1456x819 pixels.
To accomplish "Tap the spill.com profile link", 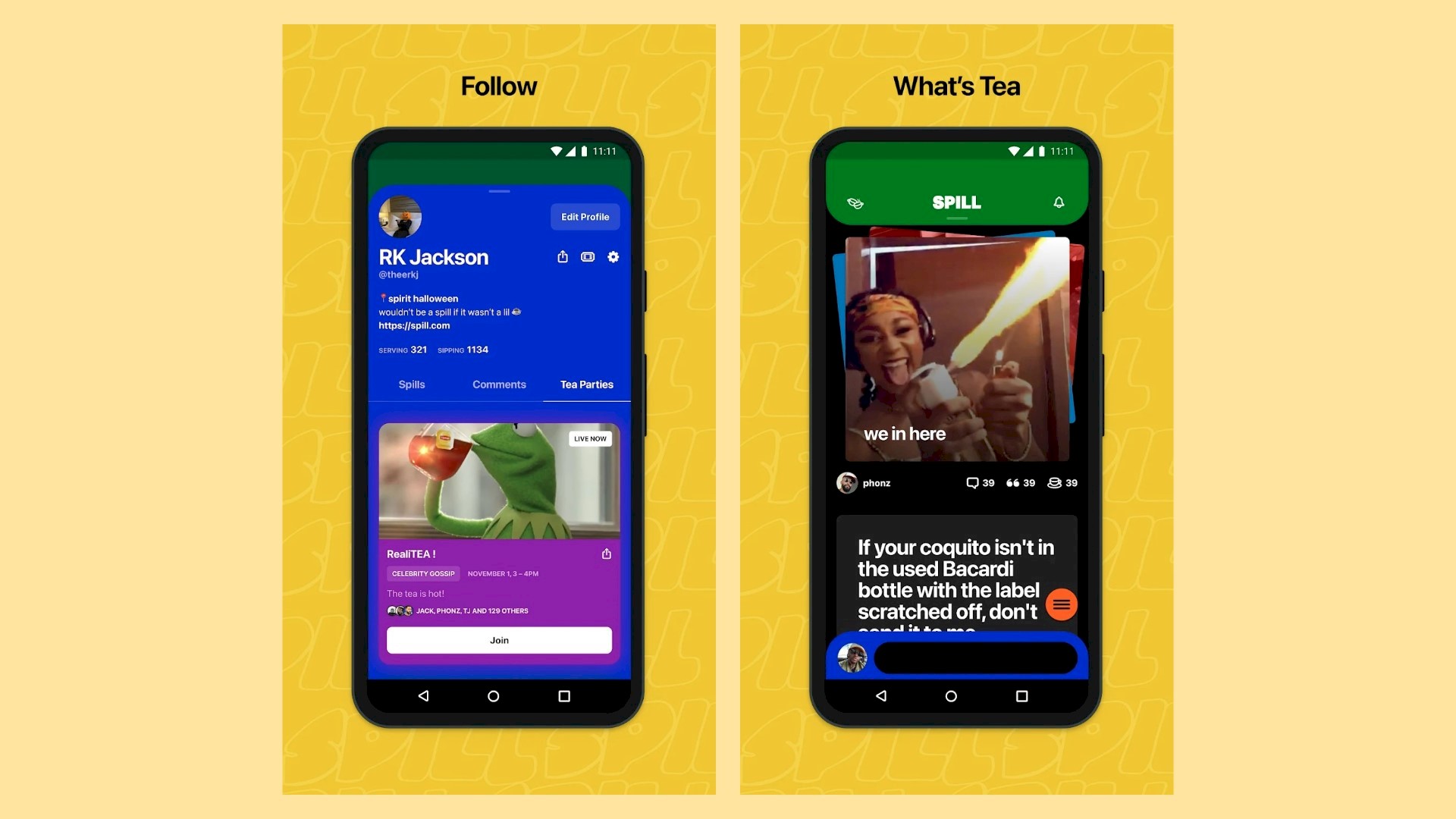I will click(x=413, y=325).
